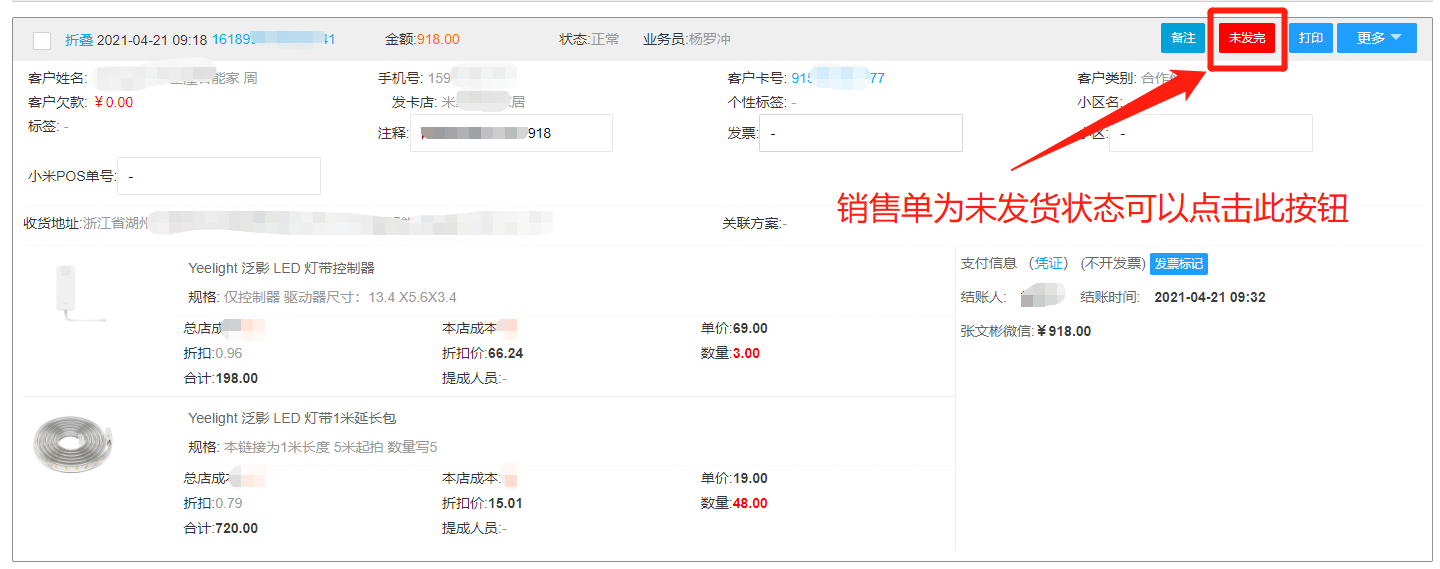Select product name Yeelight 泛影 LED 灯带1米延长包
This screenshot has height=569, width=1440.
coord(292,418)
